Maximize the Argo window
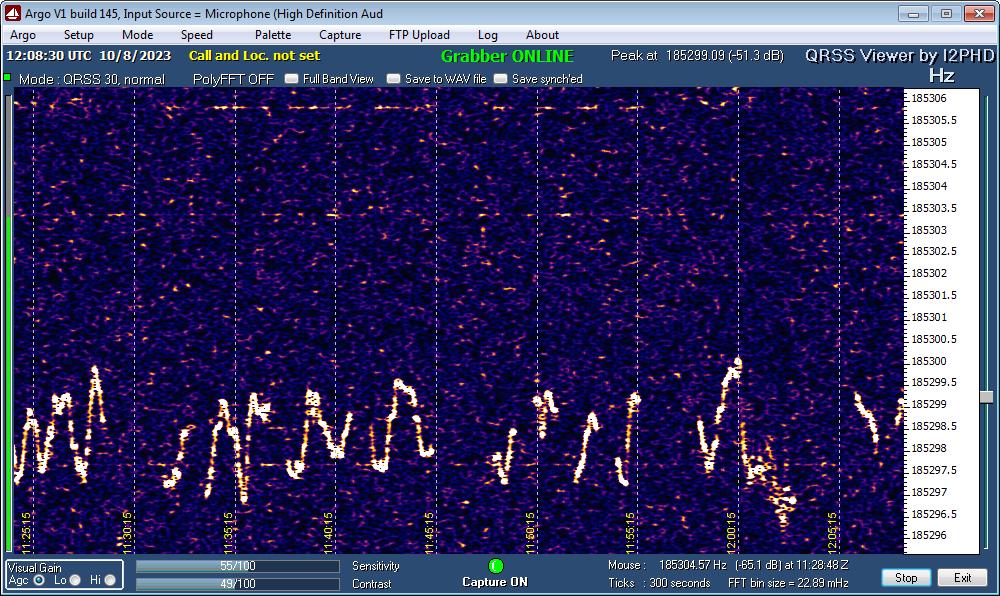Viewport: 1000px width, 596px height. 946,13
